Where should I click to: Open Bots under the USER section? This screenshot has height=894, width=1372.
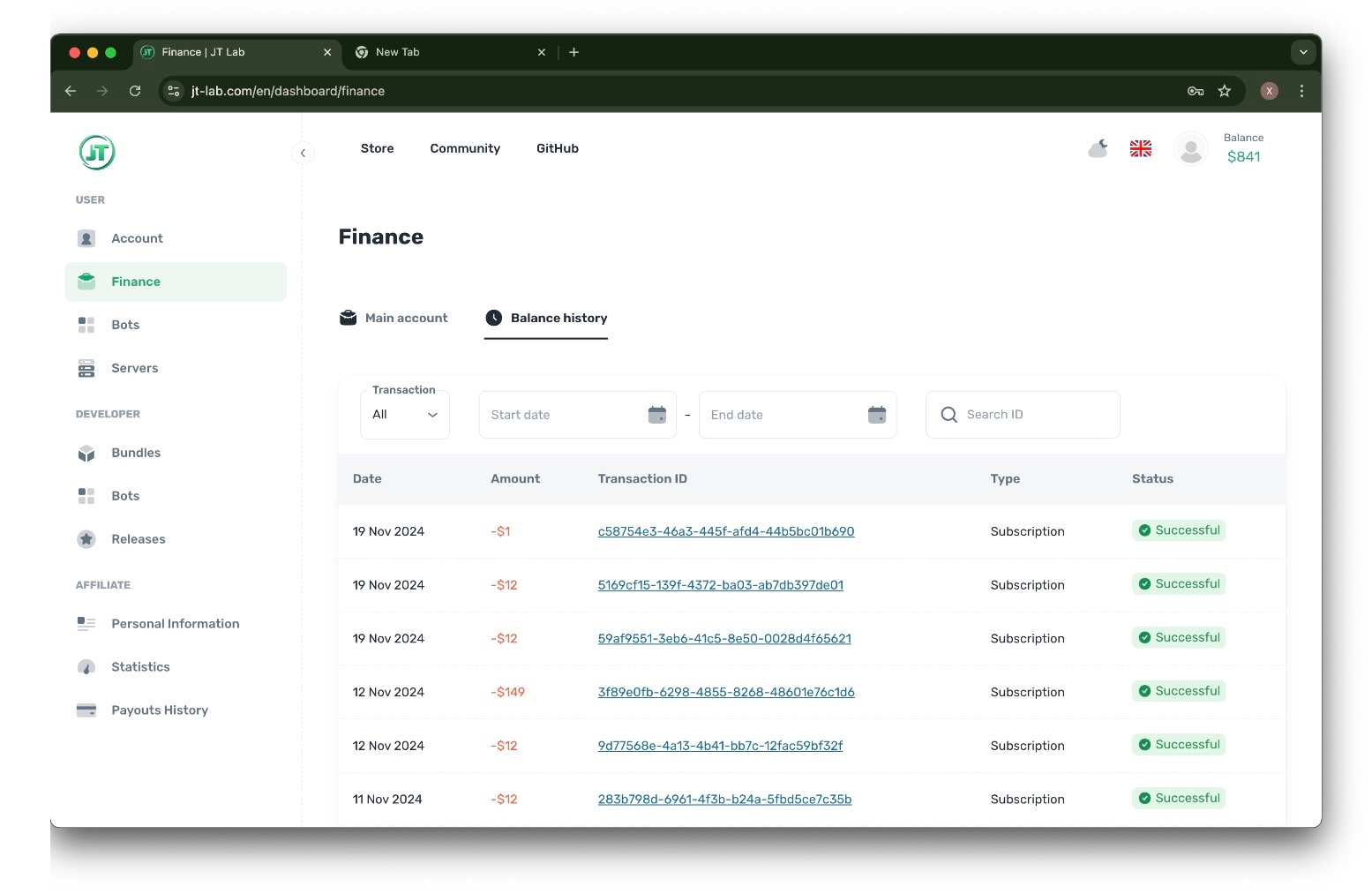click(176, 325)
